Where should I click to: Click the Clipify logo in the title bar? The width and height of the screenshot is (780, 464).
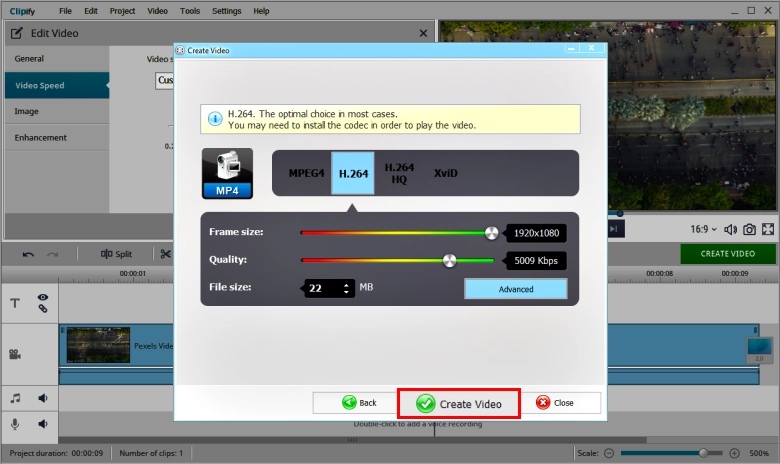[22, 11]
